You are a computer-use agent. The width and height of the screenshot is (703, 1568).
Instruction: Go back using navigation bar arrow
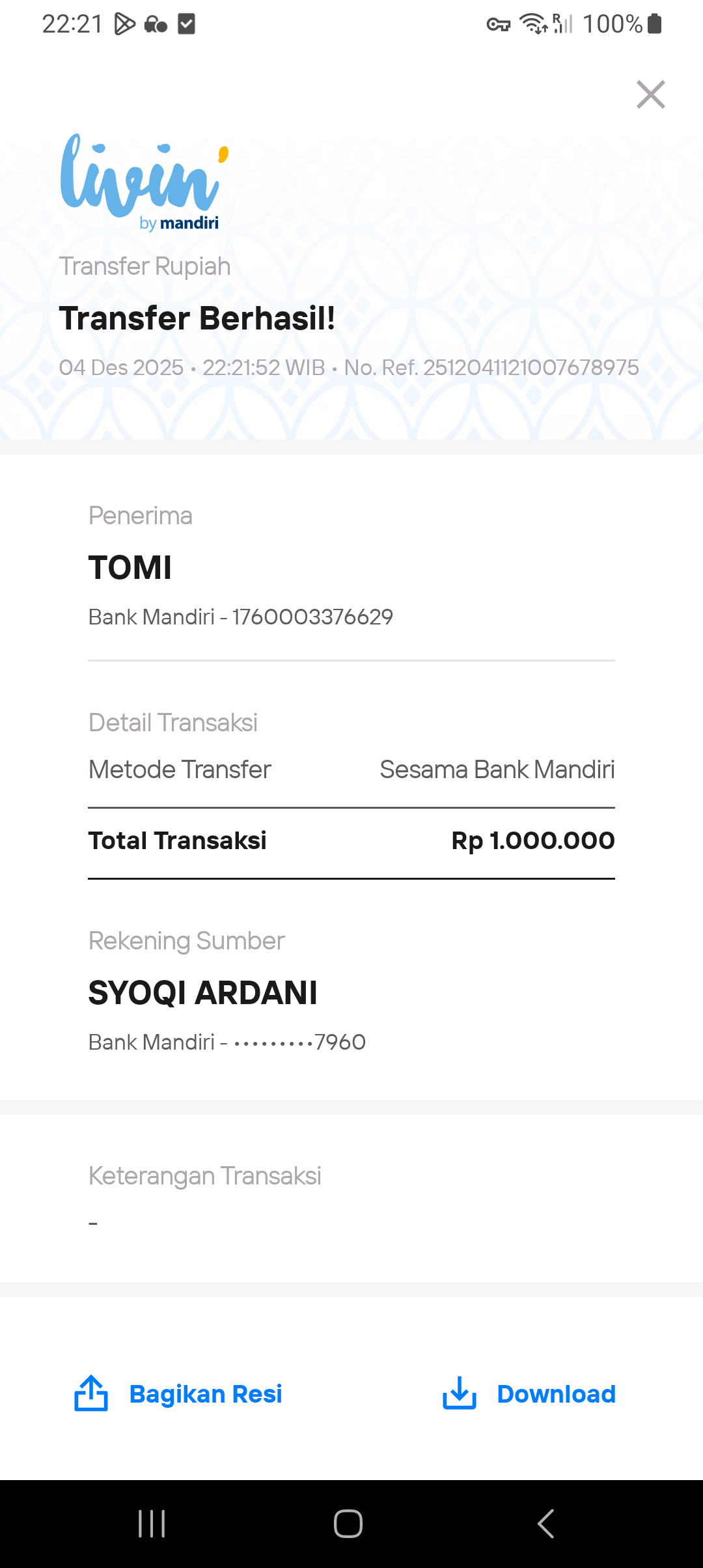(x=545, y=1524)
